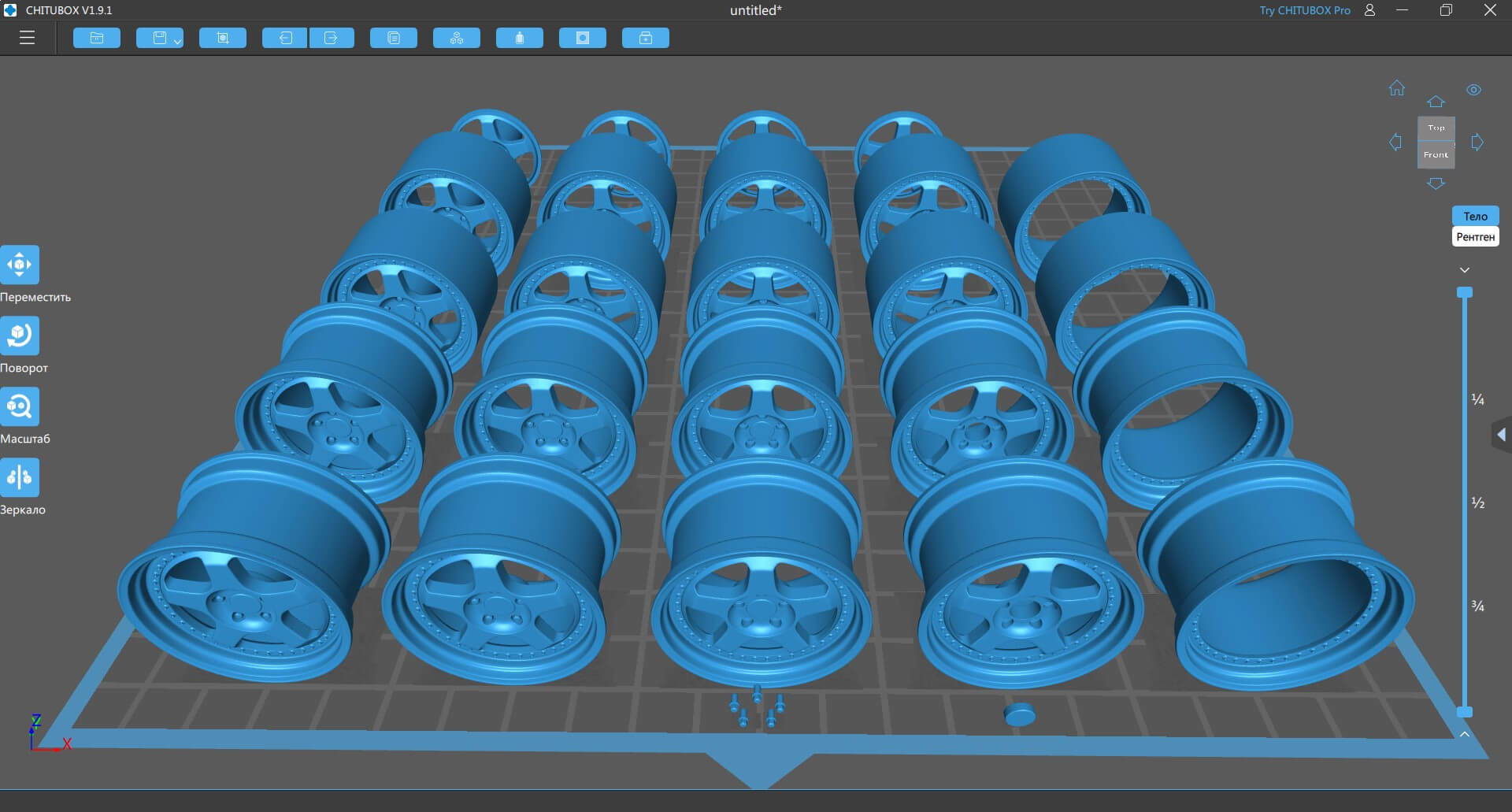Reset camera with the home view icon
Screen dimensions: 1512x812
pyautogui.click(x=1397, y=88)
